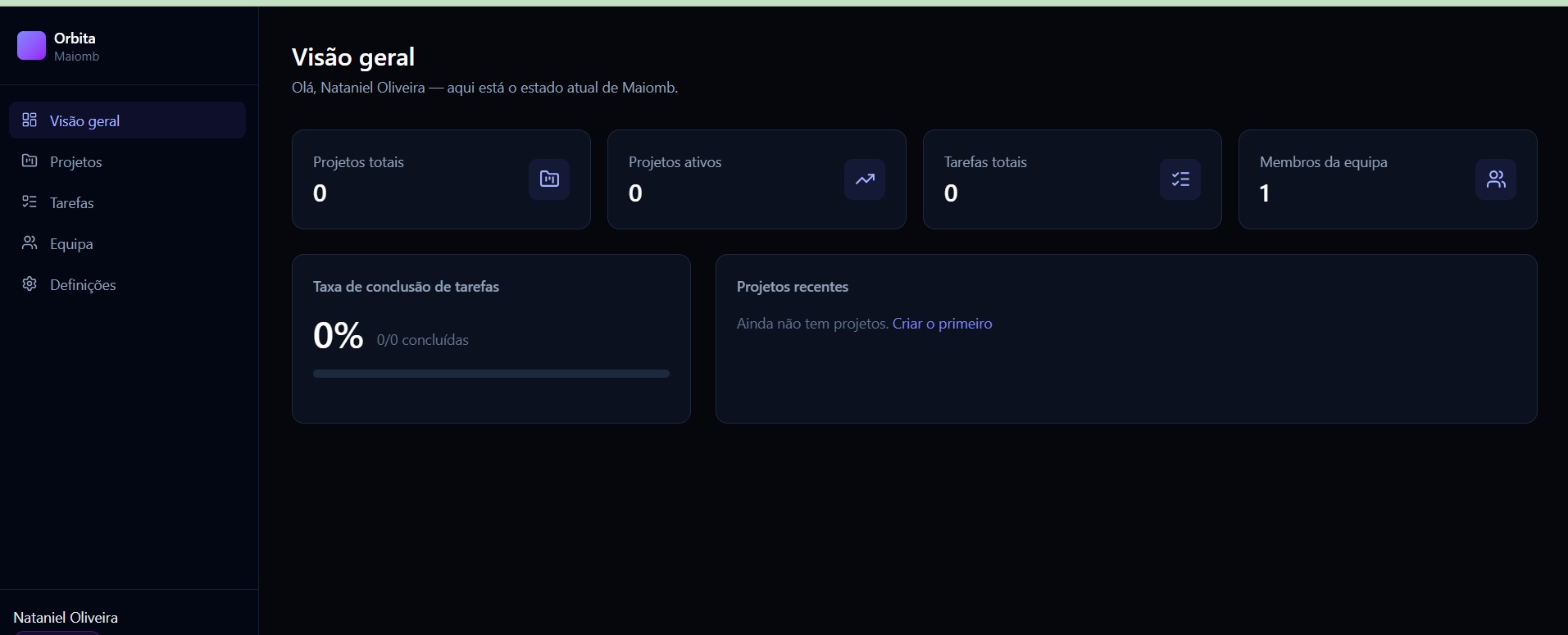Image resolution: width=1568 pixels, height=635 pixels.
Task: Click the task completion progress bar
Action: [x=491, y=374]
